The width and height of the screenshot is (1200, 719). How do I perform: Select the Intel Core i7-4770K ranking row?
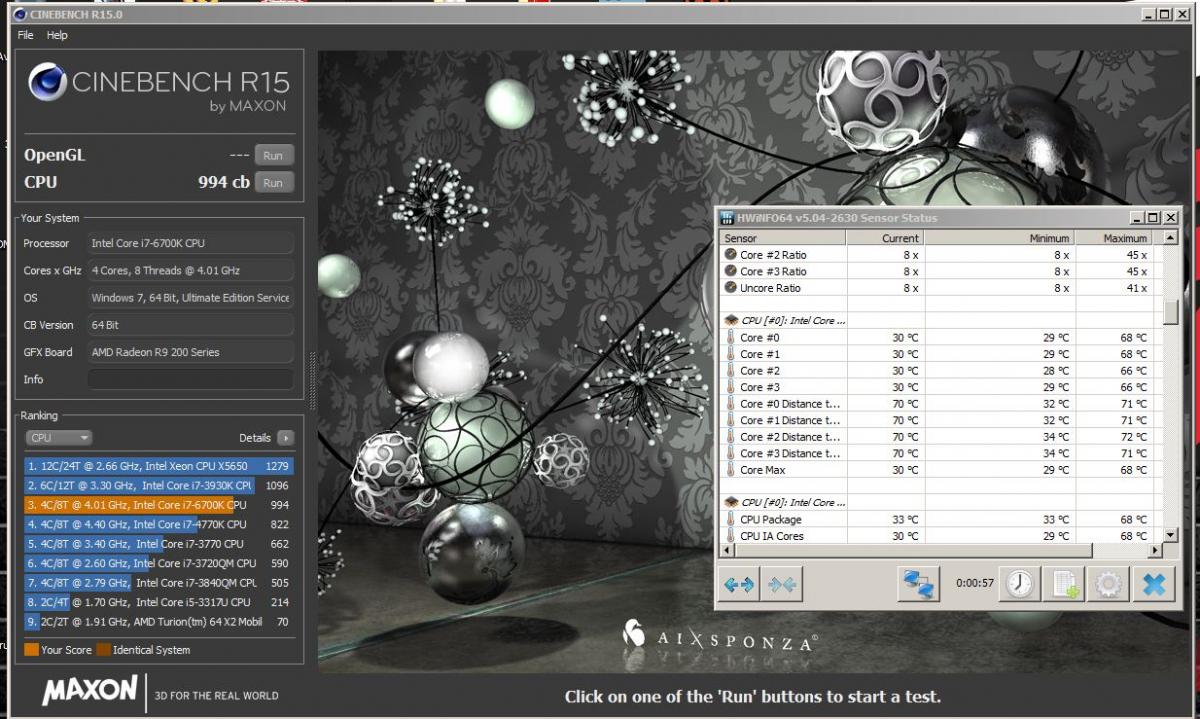point(159,524)
